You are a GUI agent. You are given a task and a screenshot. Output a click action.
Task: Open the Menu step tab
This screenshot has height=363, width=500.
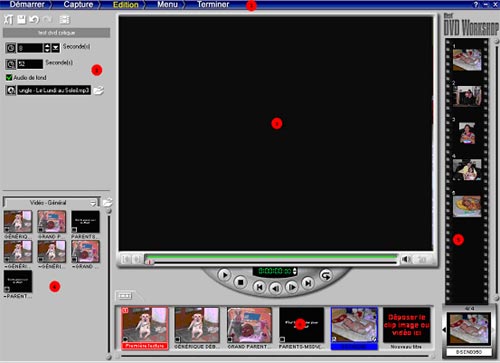pyautogui.click(x=167, y=5)
